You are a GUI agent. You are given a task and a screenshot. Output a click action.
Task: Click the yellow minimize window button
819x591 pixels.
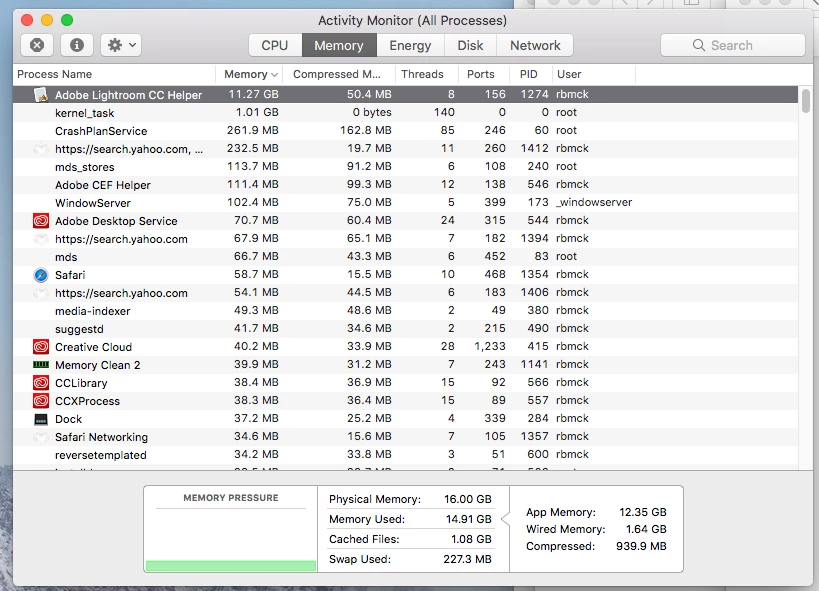click(47, 20)
